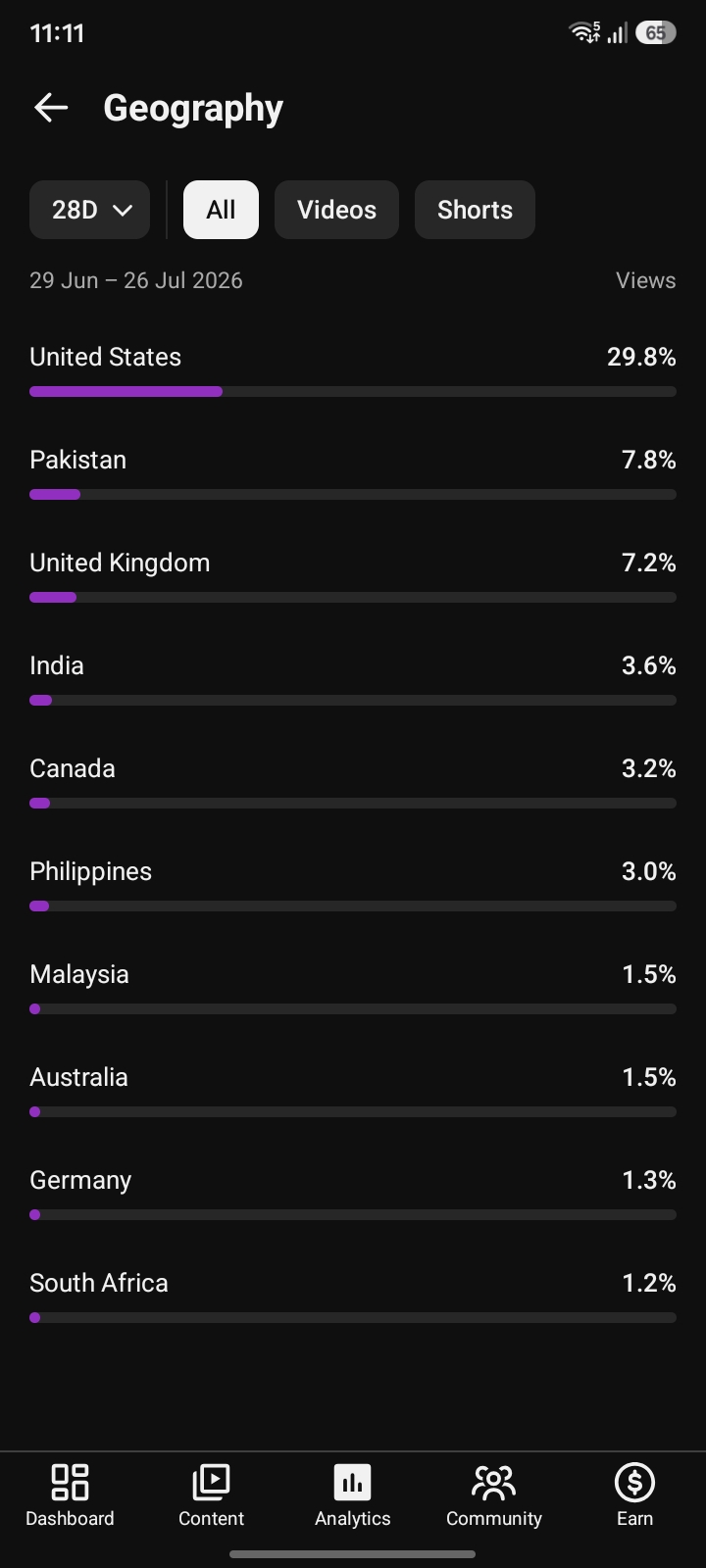Select the Analytics bar chart icon
The height and width of the screenshot is (1568, 706).
click(352, 1482)
